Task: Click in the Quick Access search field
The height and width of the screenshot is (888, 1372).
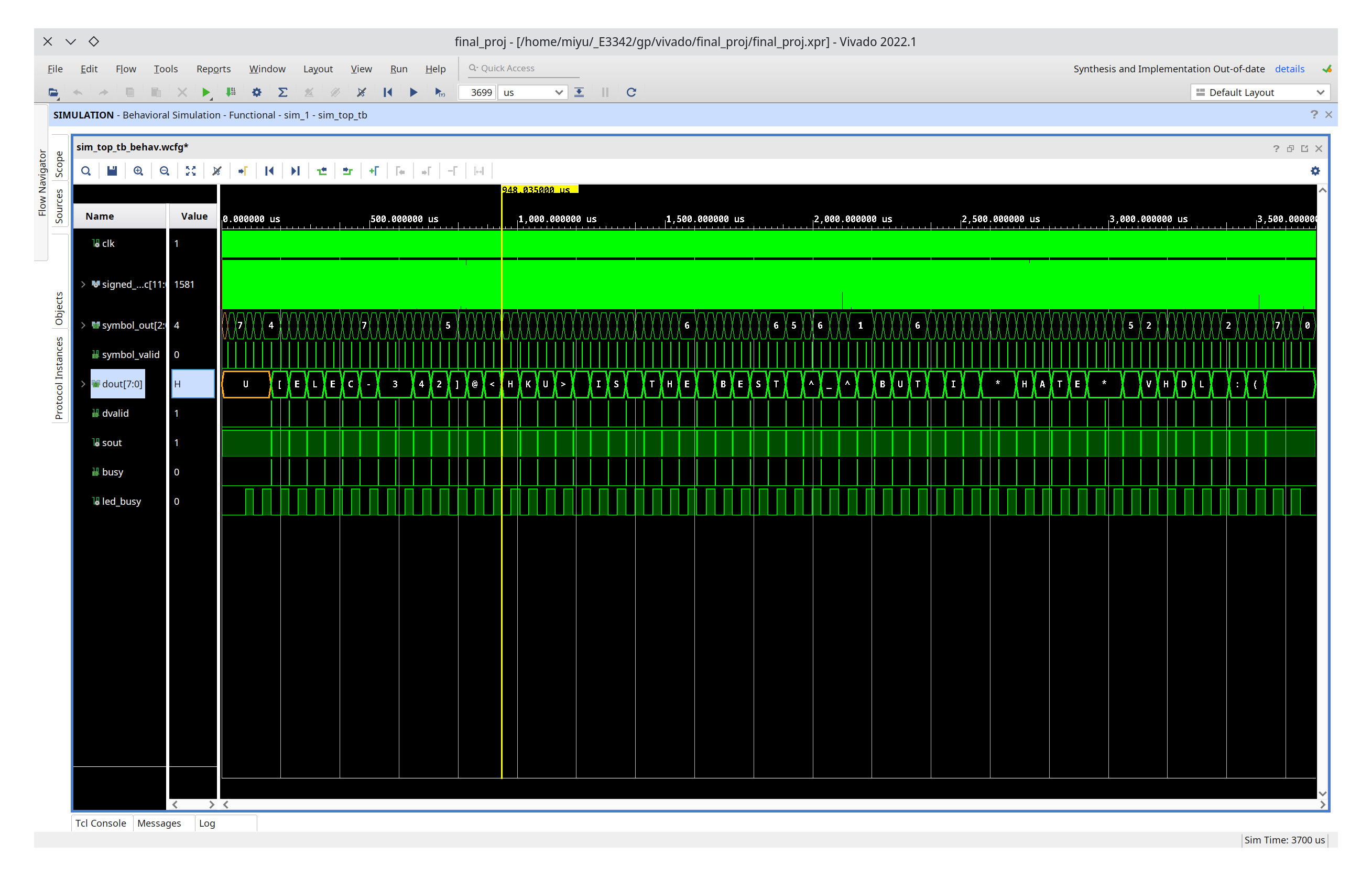Action: click(519, 68)
